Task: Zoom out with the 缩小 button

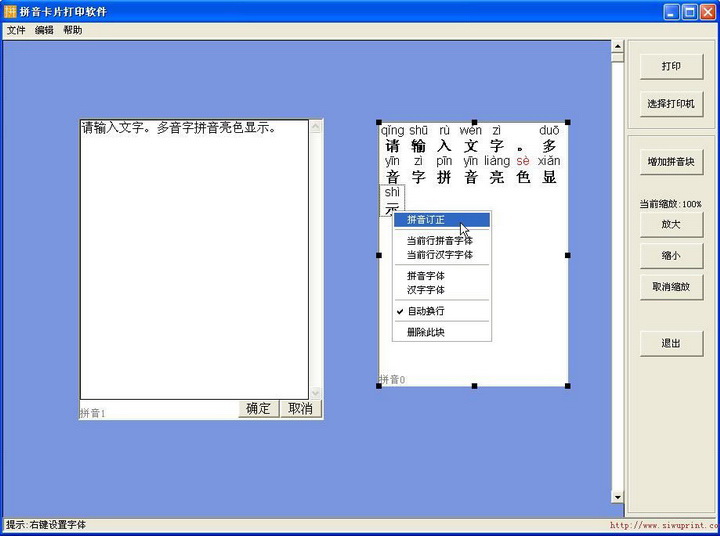Action: 671,256
